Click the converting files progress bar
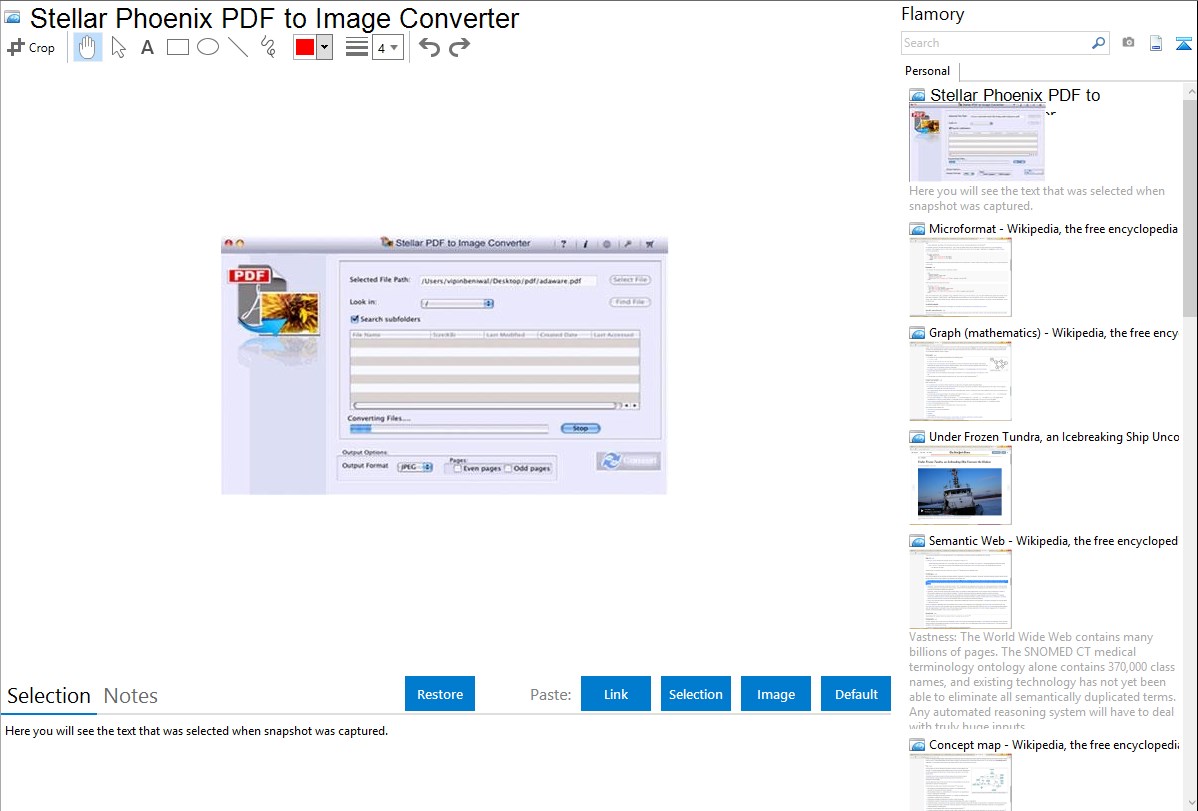This screenshot has width=1198, height=811. [449, 430]
